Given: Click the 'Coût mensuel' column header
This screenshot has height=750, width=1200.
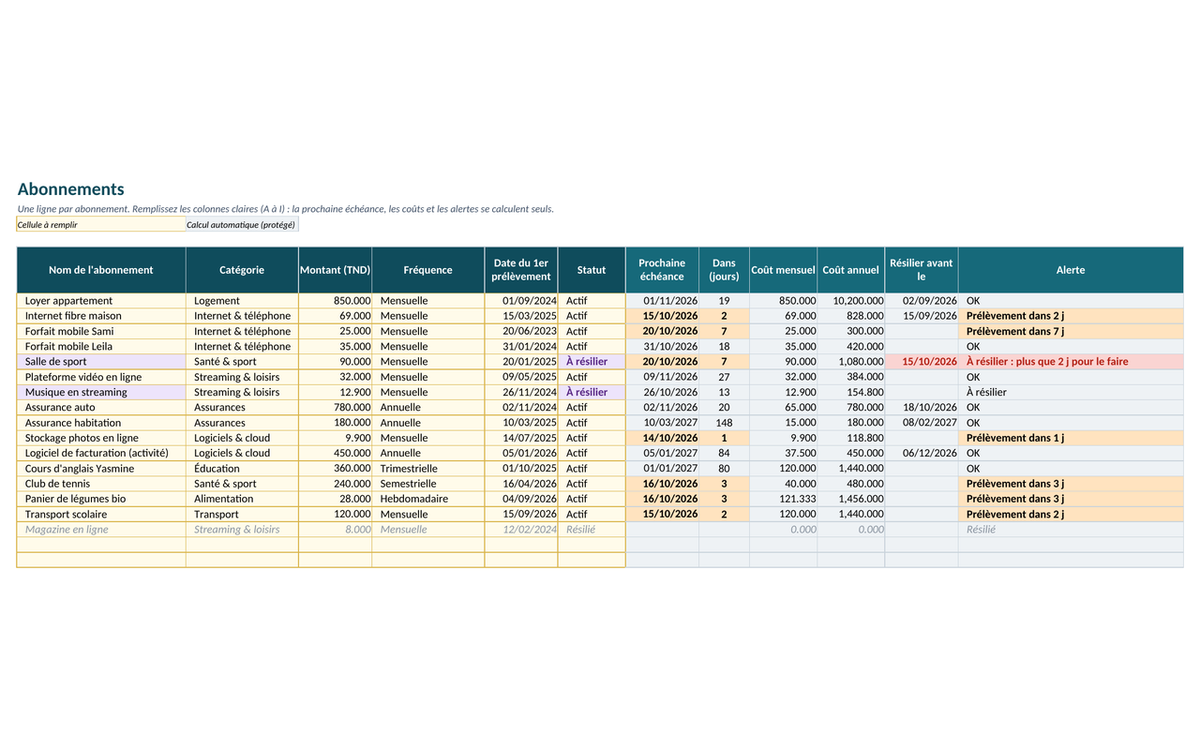Looking at the screenshot, I should (x=783, y=270).
